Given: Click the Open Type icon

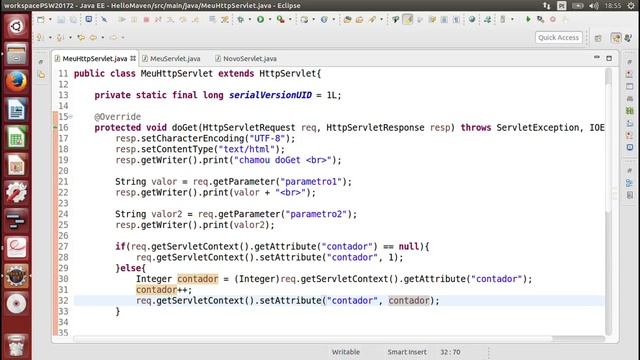Looking at the screenshot, I should coord(347,19).
